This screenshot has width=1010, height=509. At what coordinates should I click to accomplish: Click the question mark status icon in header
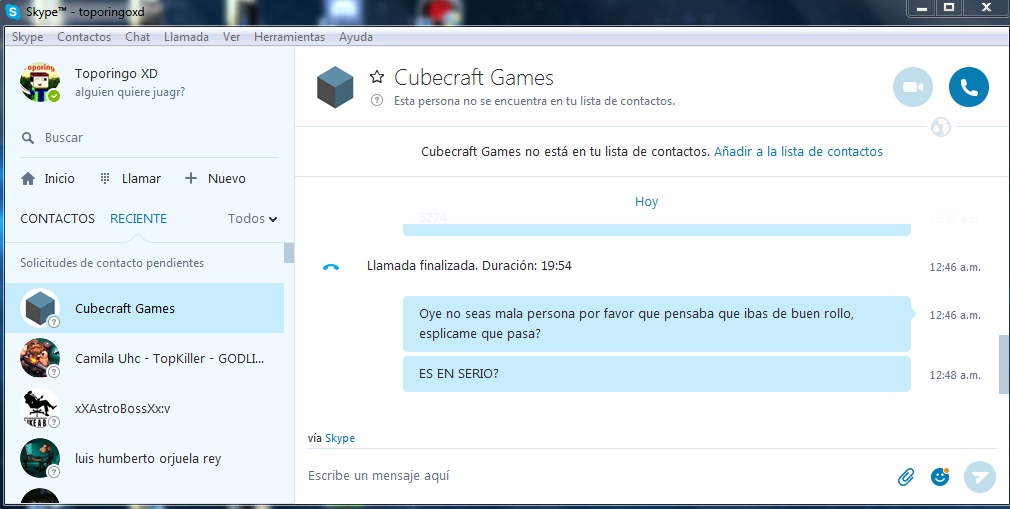pyautogui.click(x=377, y=101)
